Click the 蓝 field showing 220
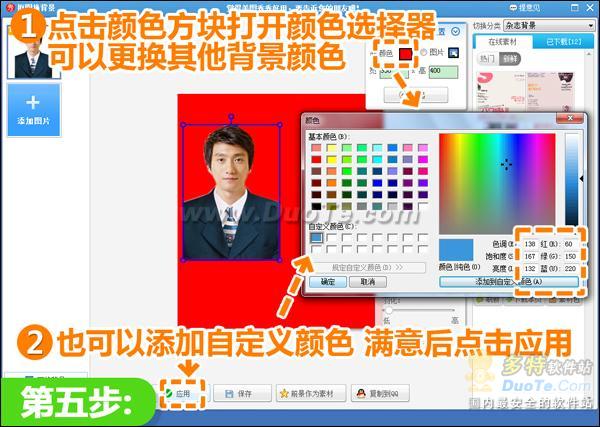The width and height of the screenshot is (600, 427). [x=570, y=269]
